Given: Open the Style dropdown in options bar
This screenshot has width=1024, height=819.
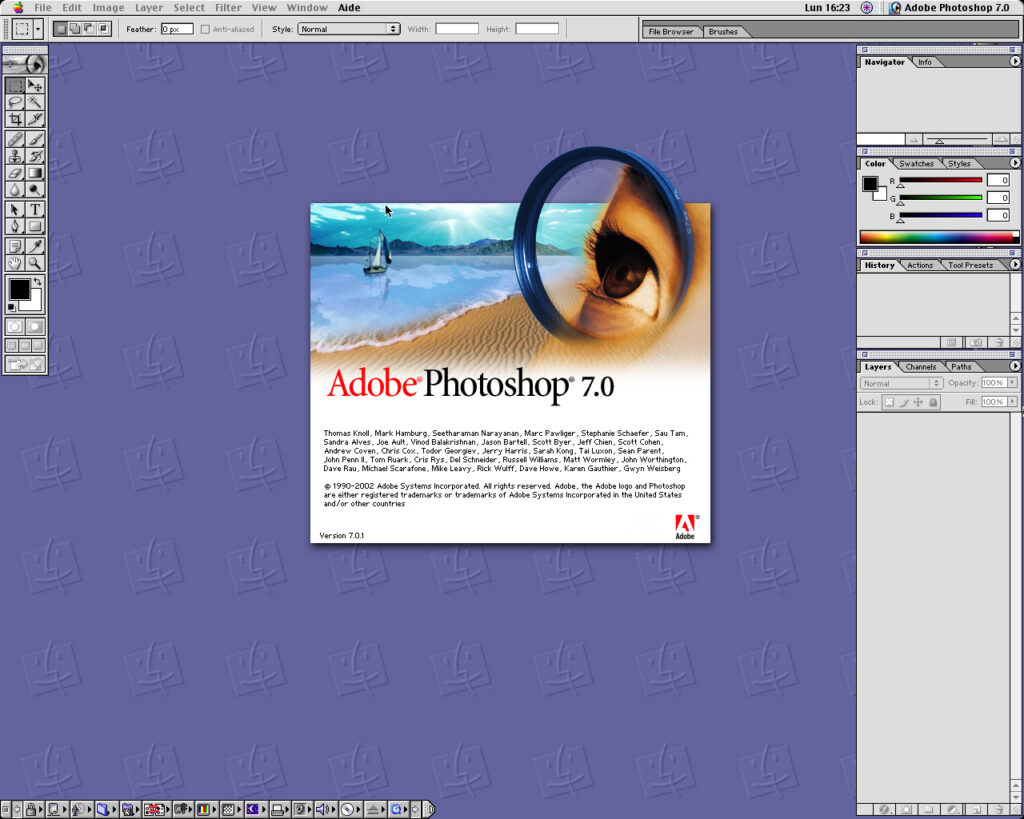Looking at the screenshot, I should (x=349, y=29).
